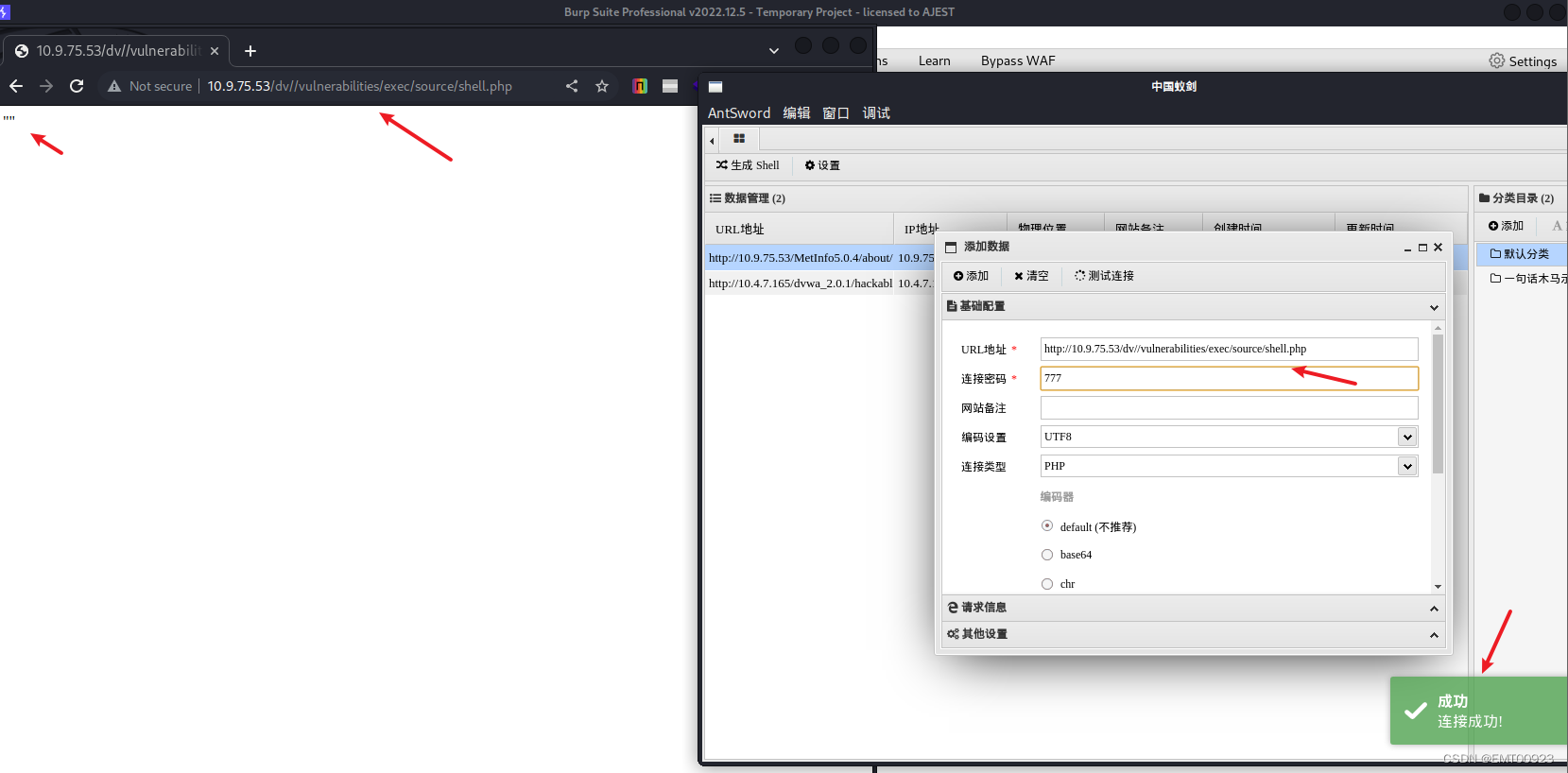Close the 添加数据 dialog
The height and width of the screenshot is (773, 1568).
[1438, 248]
